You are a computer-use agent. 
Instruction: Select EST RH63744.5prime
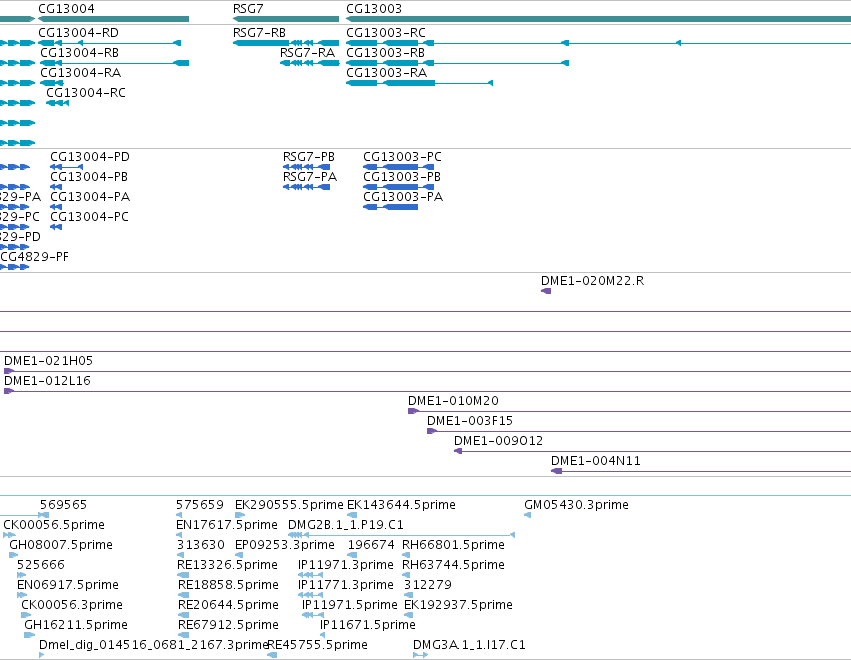(453, 566)
